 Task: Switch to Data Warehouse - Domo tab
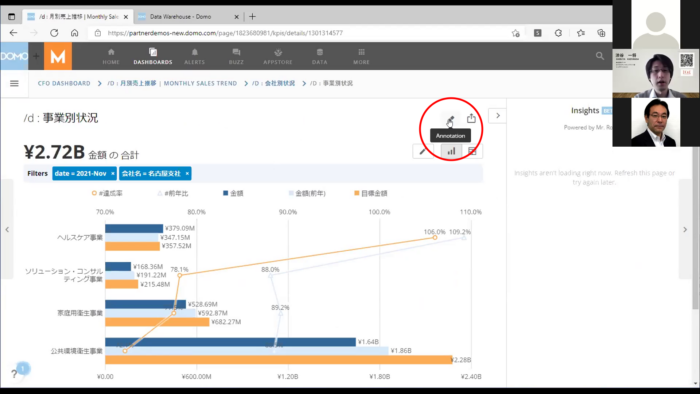[x=180, y=17]
